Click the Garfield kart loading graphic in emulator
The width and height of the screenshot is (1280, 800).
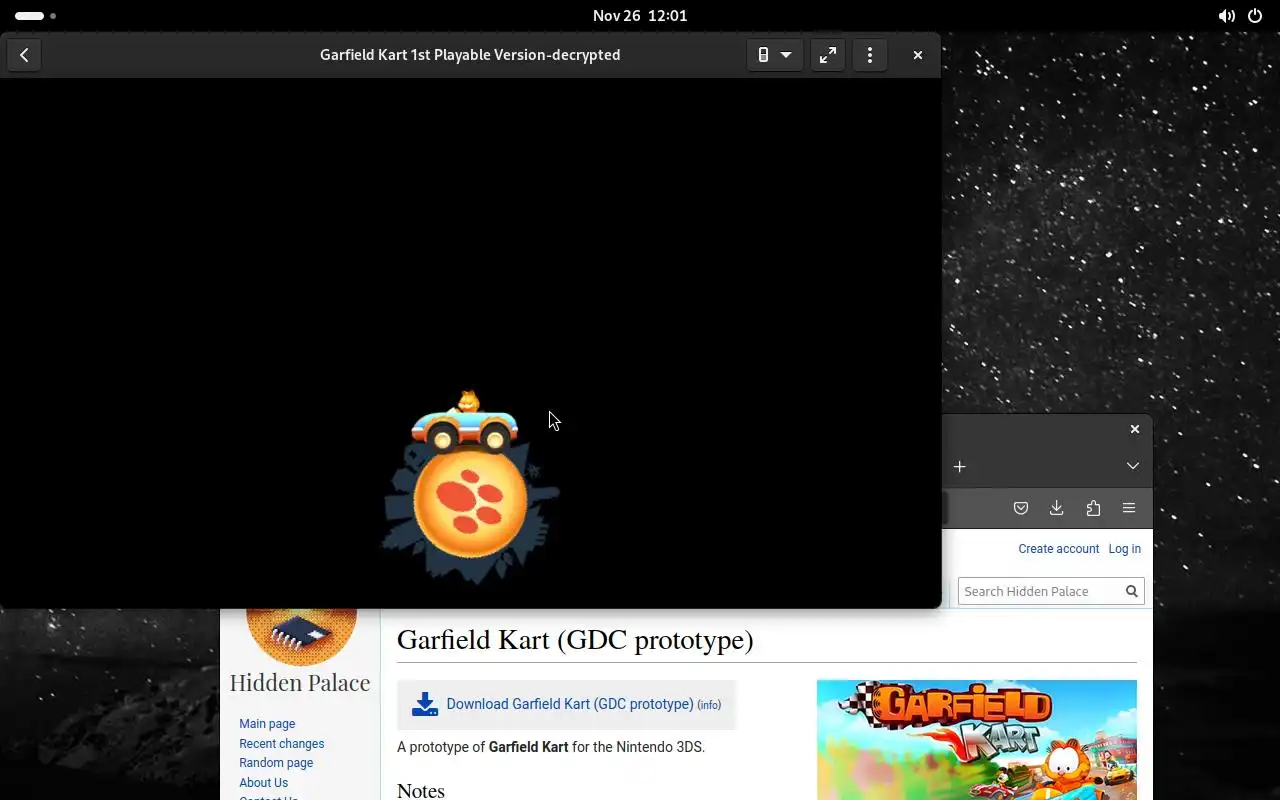click(470, 487)
